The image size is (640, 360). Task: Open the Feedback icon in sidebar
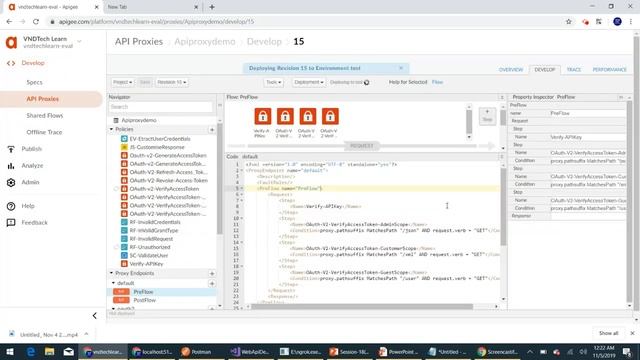tap(11, 222)
